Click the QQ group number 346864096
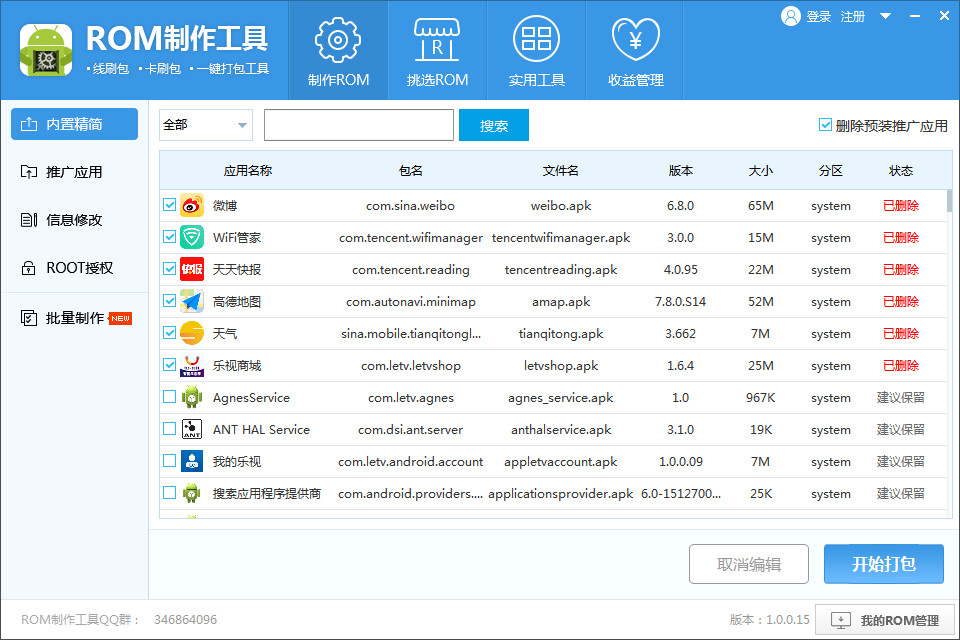This screenshot has width=960, height=640. (186, 620)
